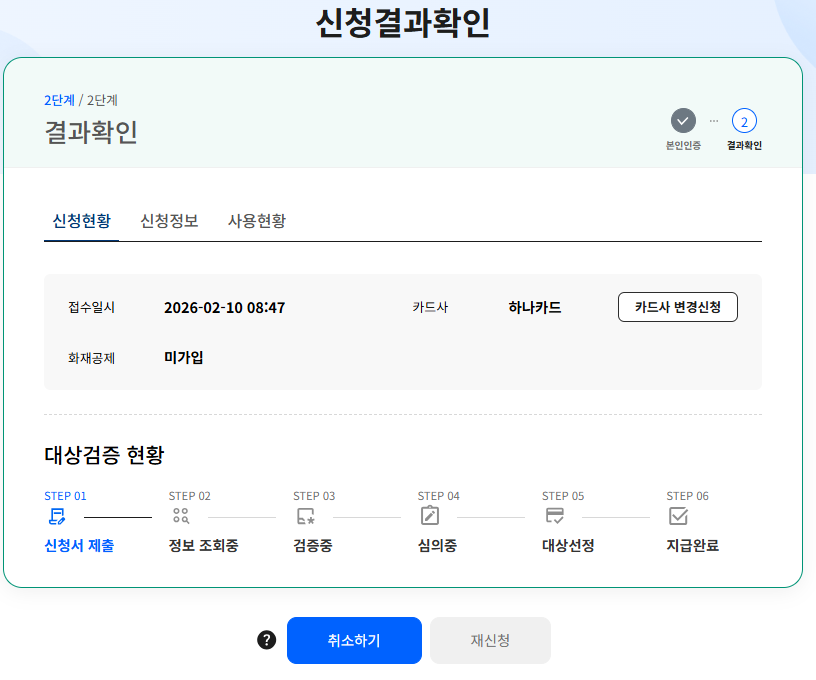This screenshot has height=680, width=816.
Task: Click the 정보 조회중 step icon
Action: point(181,516)
